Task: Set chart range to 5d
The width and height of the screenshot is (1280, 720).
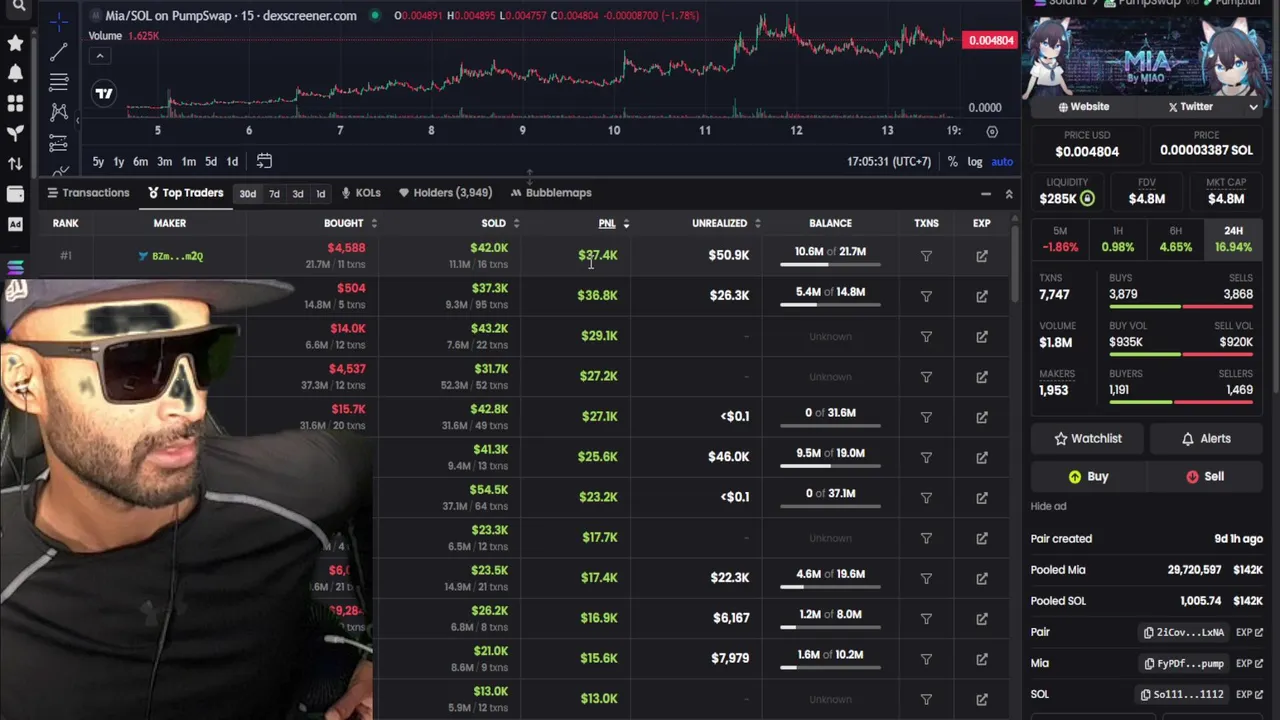Action: pyautogui.click(x=211, y=161)
